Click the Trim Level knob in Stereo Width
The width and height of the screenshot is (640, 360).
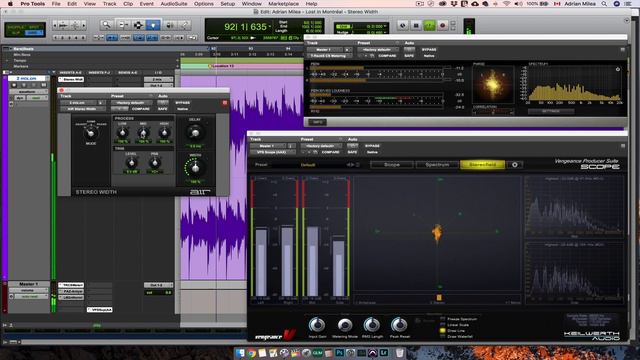(131, 163)
